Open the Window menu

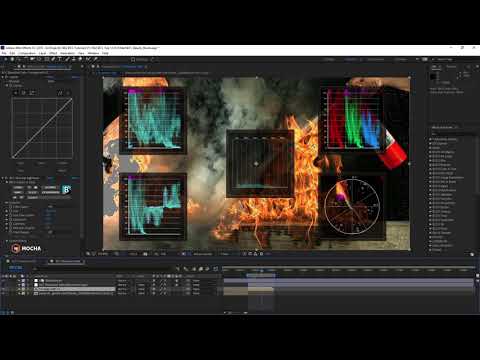tap(93, 53)
